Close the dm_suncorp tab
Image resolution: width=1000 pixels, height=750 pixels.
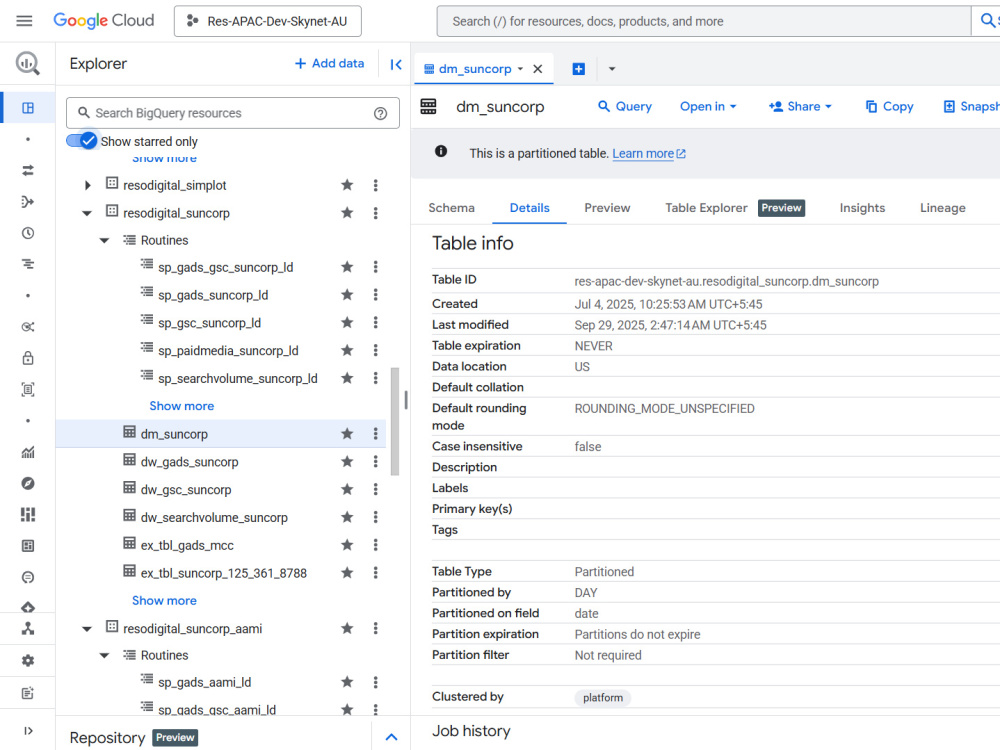tap(538, 69)
